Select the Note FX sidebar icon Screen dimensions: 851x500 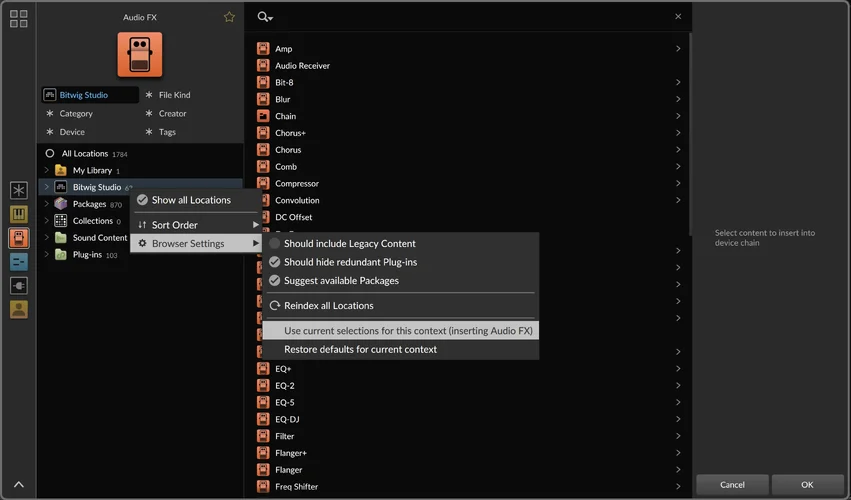[x=18, y=262]
